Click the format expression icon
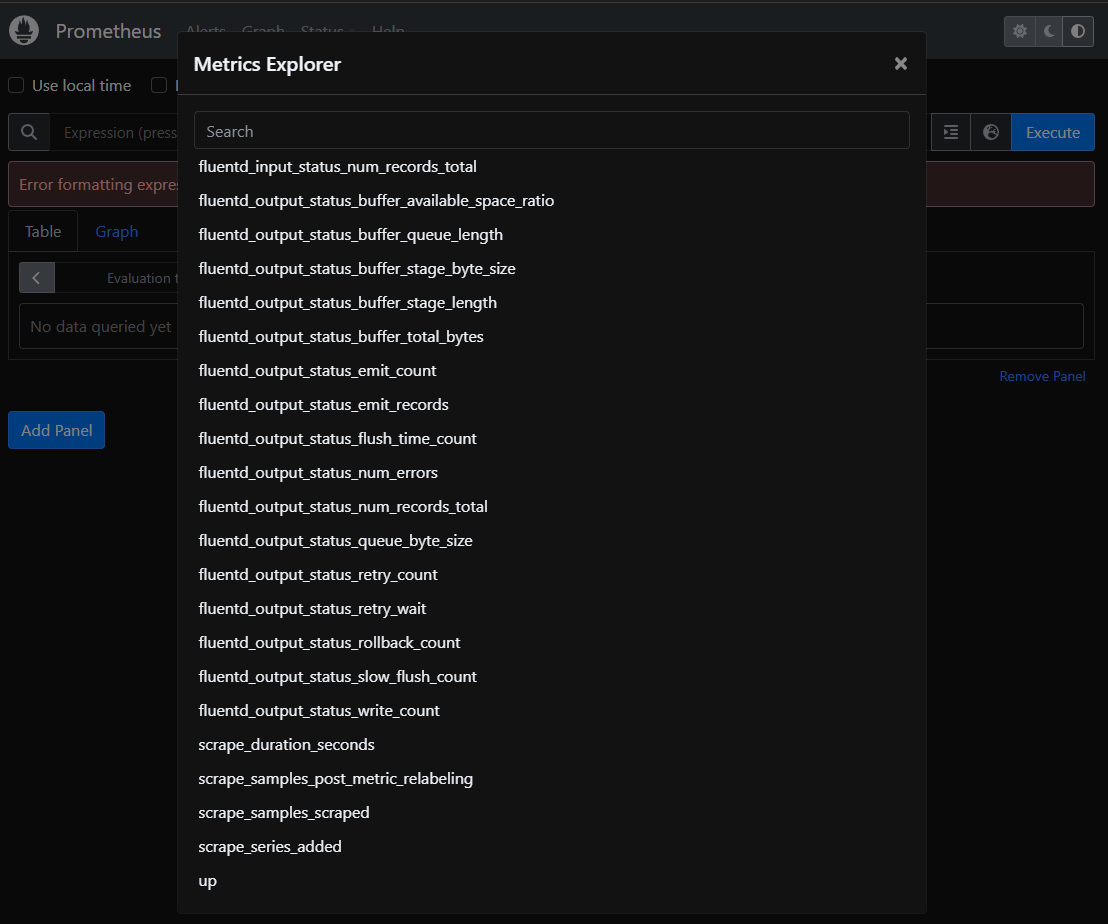This screenshot has width=1108, height=924. (x=950, y=132)
